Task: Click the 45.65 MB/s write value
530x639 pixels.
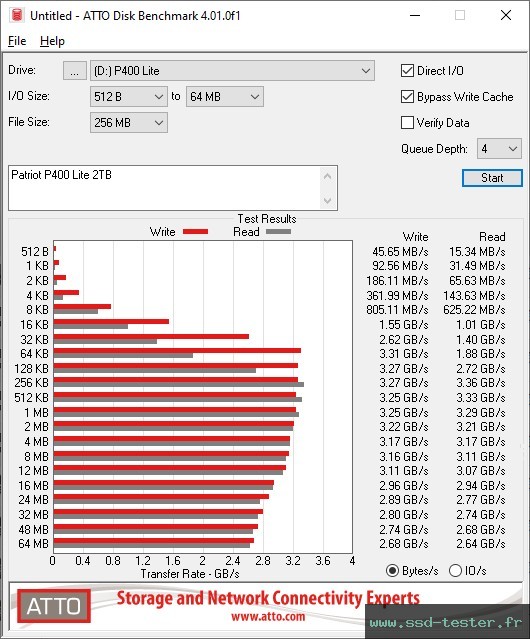Action: (x=400, y=252)
